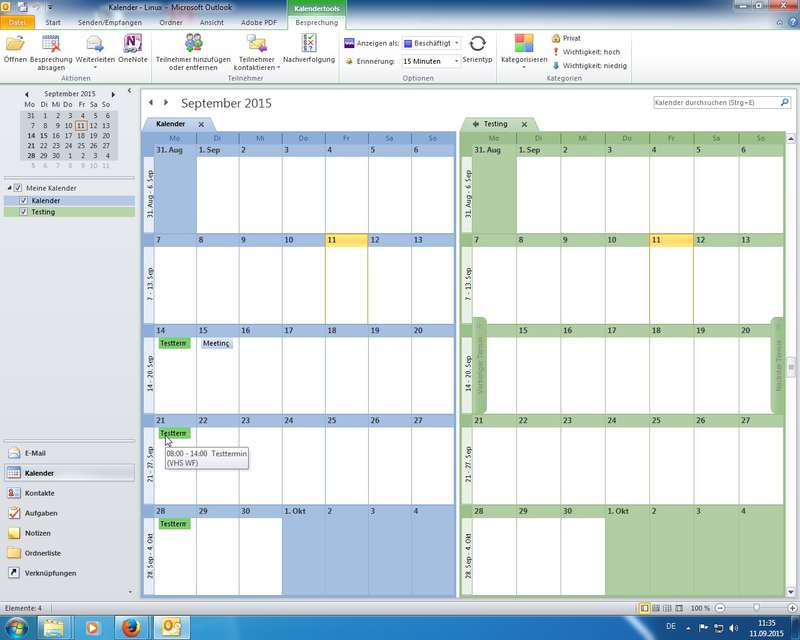Image resolution: width=800 pixels, height=640 pixels.
Task: Previous month arrow in mini calendar
Action: coord(27,94)
